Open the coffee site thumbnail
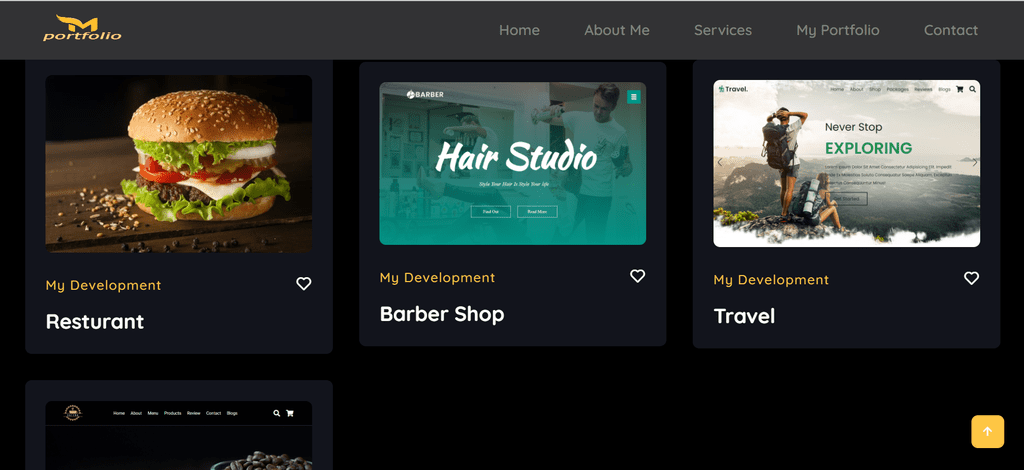Image resolution: width=1024 pixels, height=470 pixels. [178, 435]
